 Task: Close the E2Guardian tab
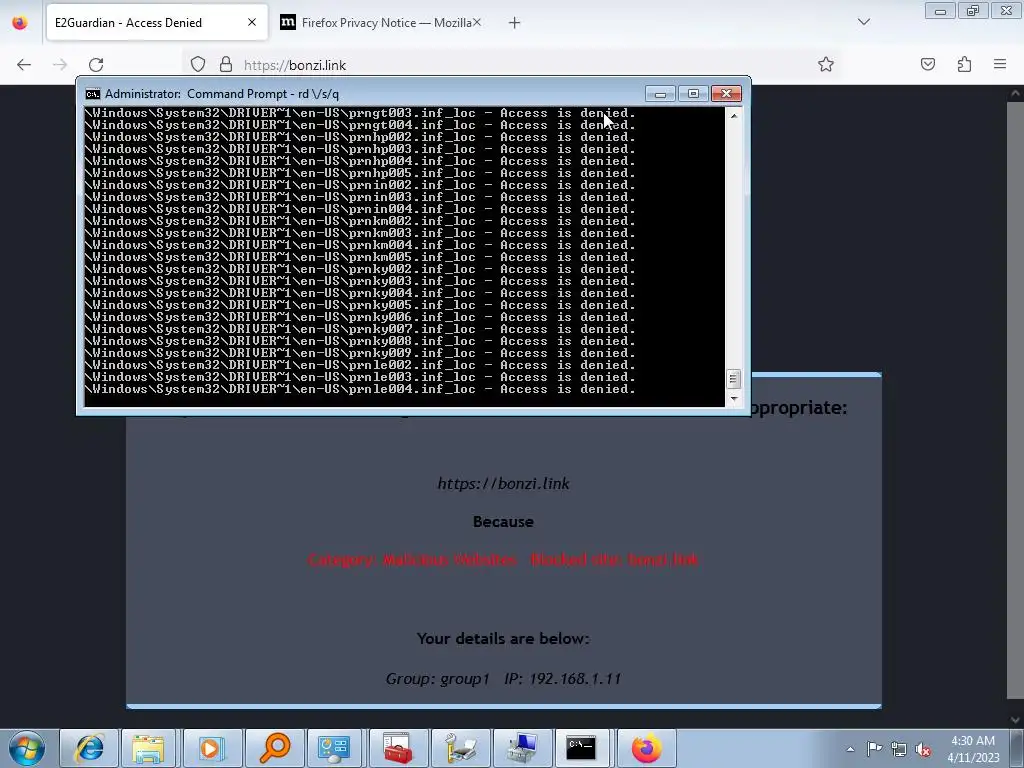pos(252,23)
